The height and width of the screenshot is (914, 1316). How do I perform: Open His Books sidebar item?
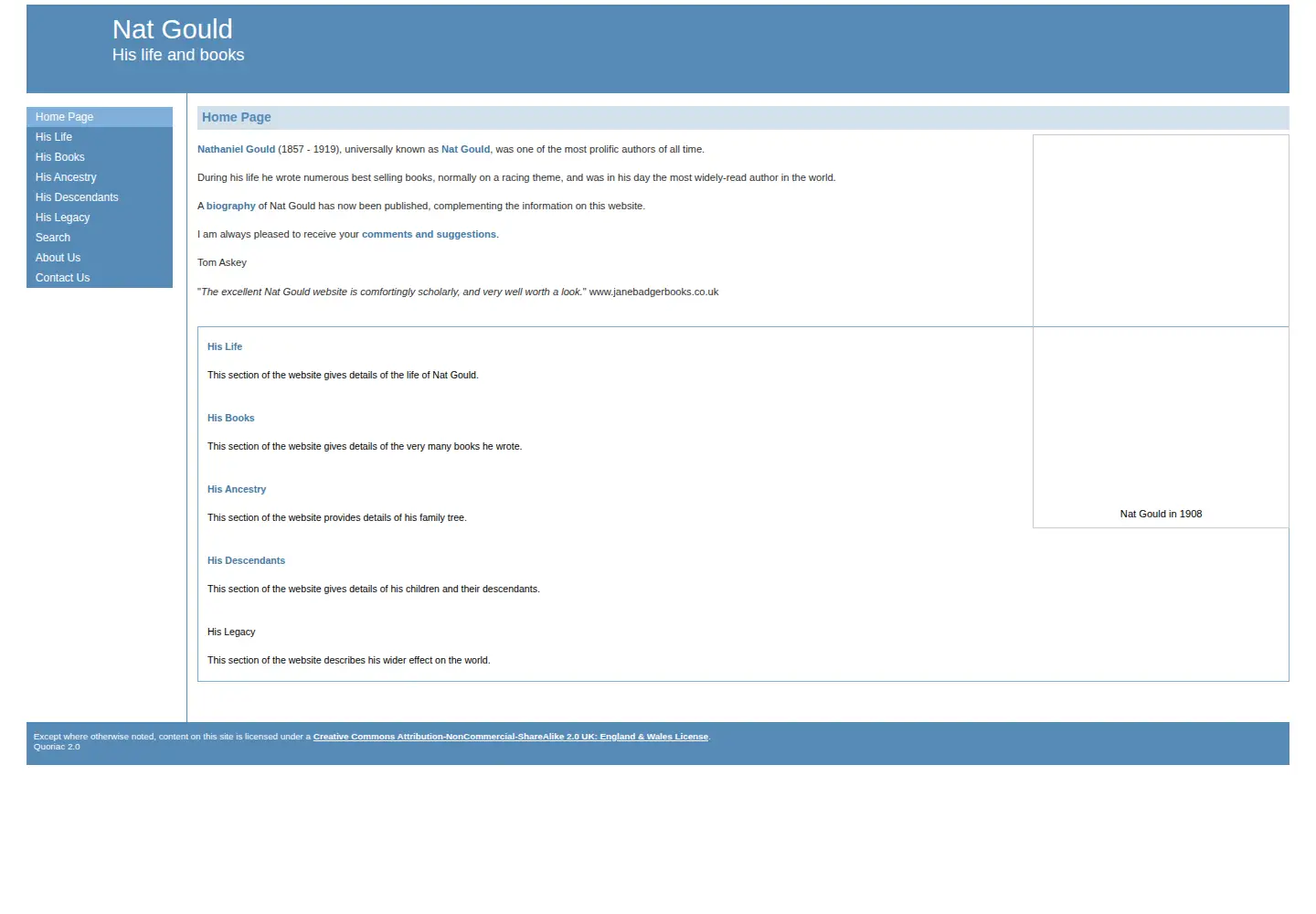[100, 157]
